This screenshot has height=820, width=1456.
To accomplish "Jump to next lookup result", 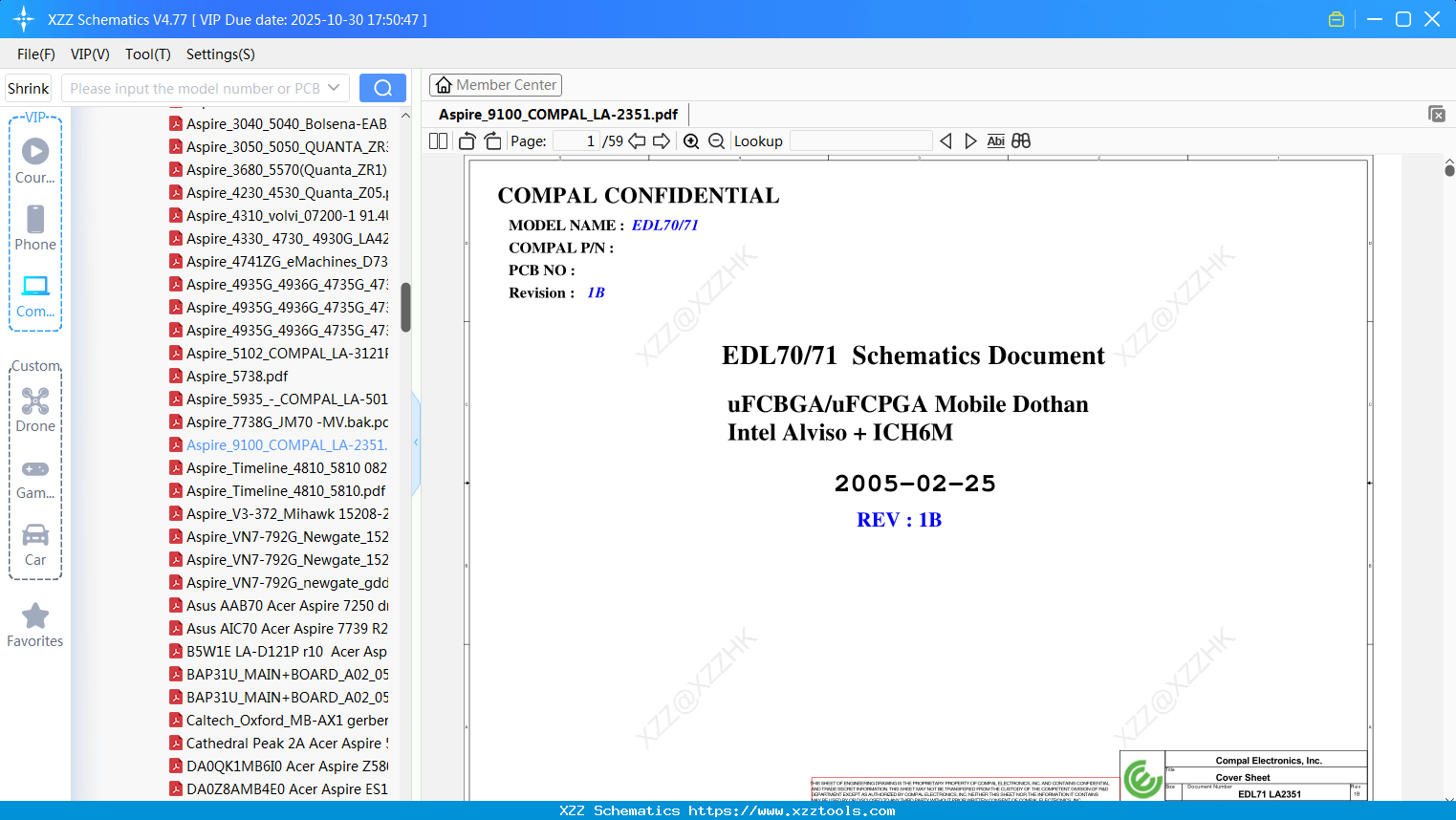I will pos(970,141).
